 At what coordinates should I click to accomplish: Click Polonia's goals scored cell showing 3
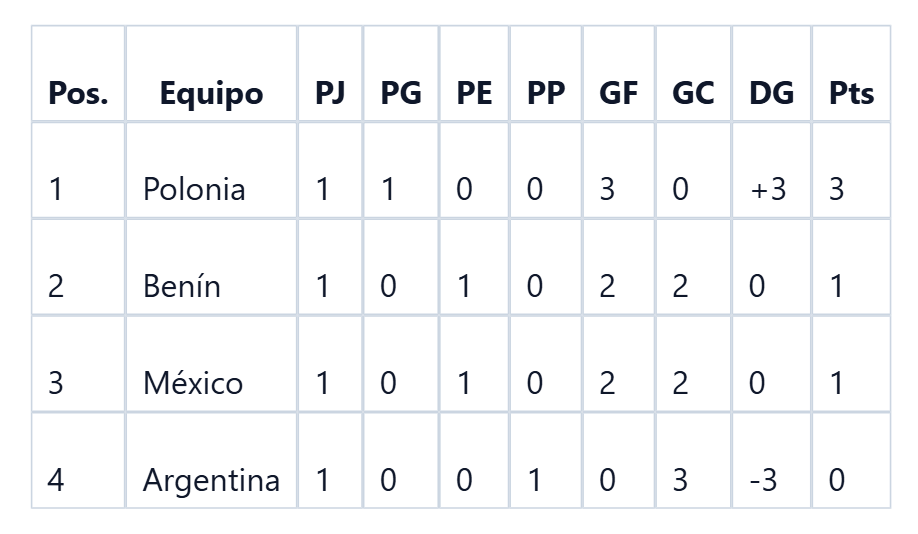point(619,170)
